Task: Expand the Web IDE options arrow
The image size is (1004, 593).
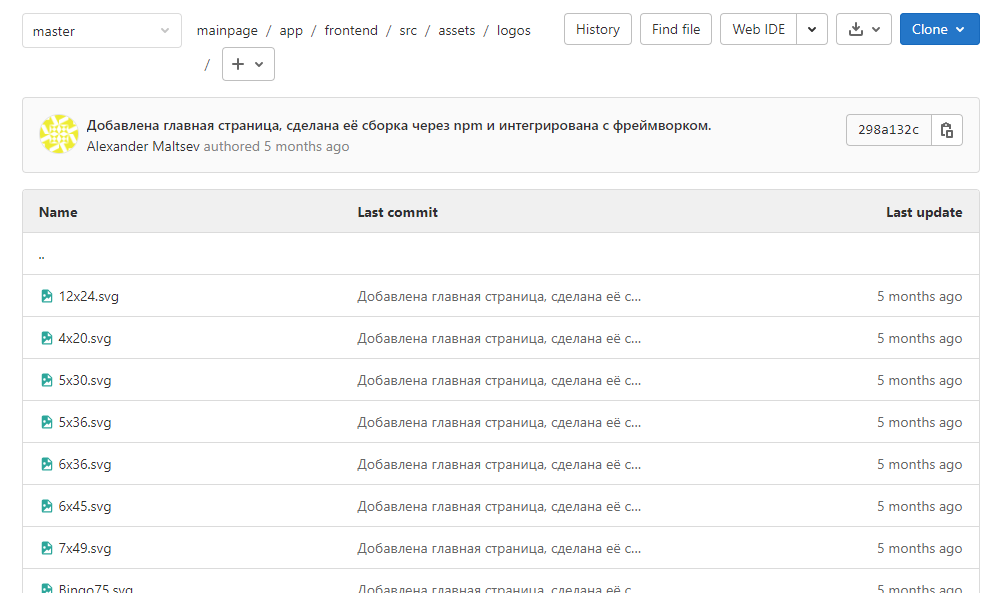Action: (x=813, y=30)
